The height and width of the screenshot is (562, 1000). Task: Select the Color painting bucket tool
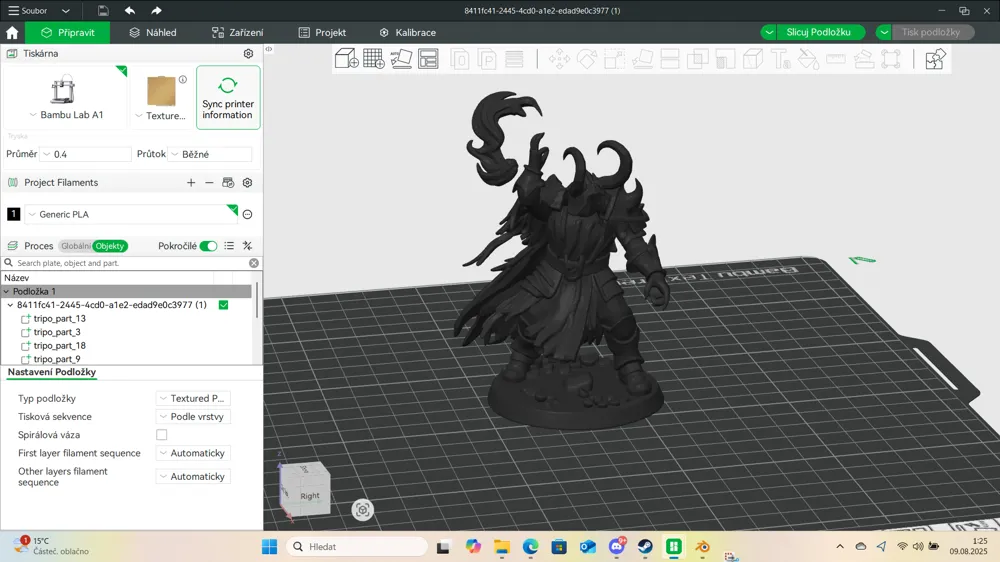coord(808,59)
